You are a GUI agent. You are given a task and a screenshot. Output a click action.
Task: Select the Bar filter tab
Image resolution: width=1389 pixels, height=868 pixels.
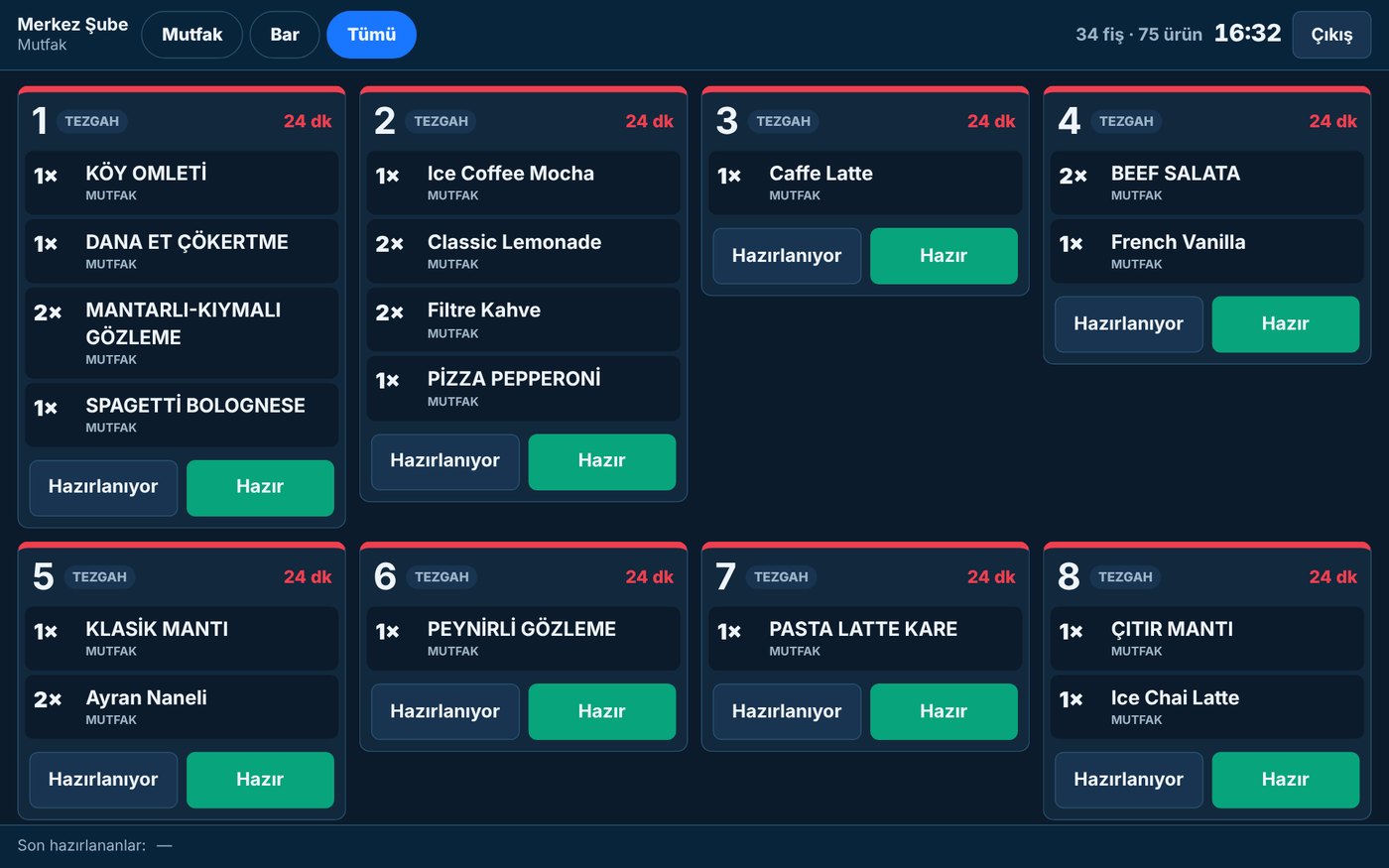point(285,35)
